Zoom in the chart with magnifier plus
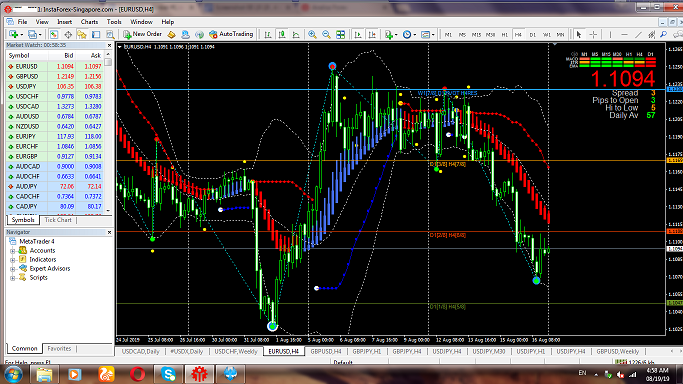This screenshot has width=683, height=384. pyautogui.click(x=312, y=34)
